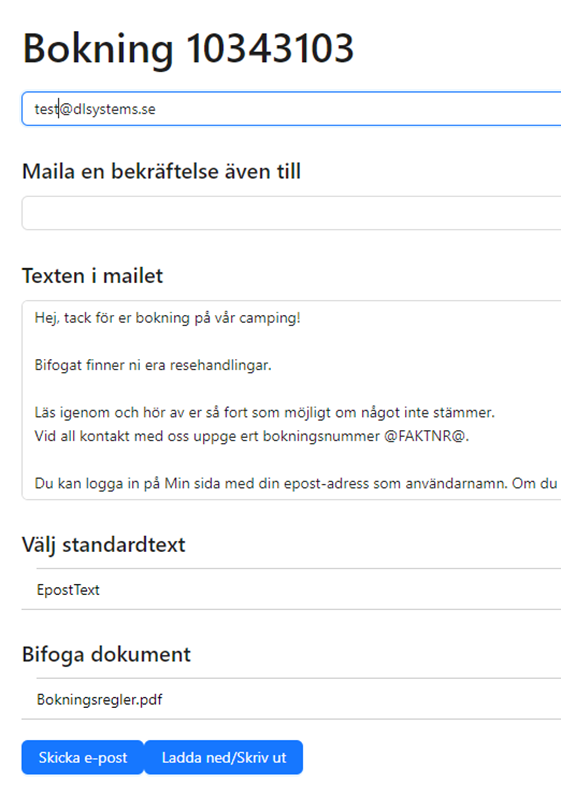Place cursor on the 'Hej, tack för er bokning' line
This screenshot has width=561, height=796.
pos(168,318)
